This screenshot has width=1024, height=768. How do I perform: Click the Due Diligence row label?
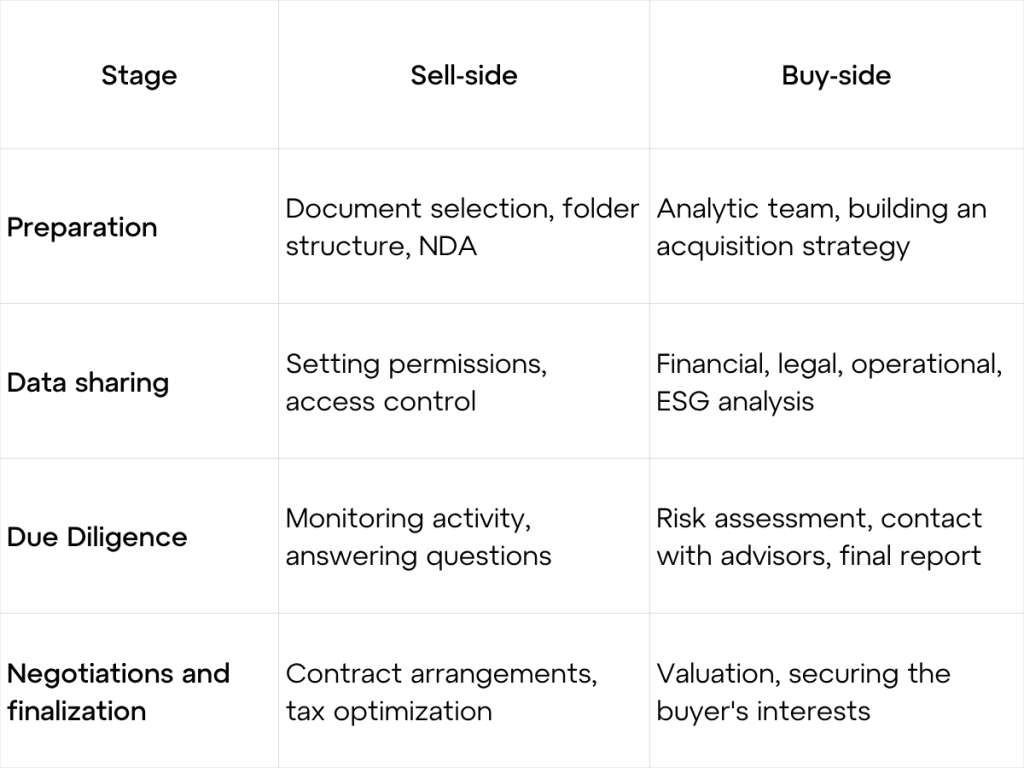click(x=97, y=537)
